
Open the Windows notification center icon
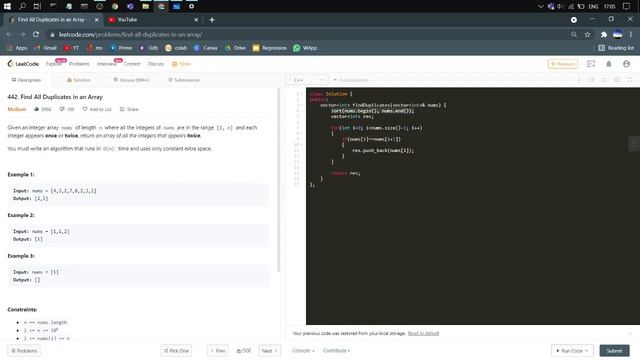coord(626,6)
